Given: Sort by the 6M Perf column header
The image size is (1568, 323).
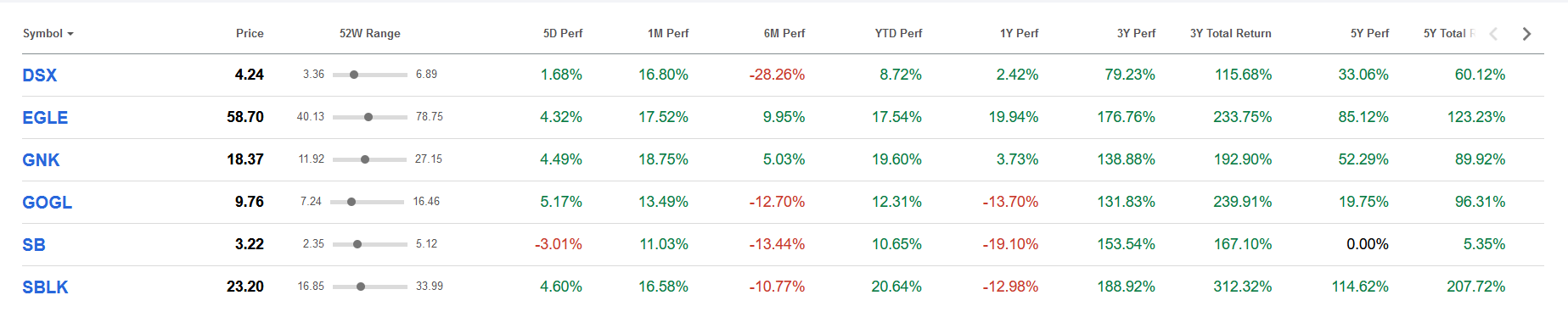Looking at the screenshot, I should (784, 34).
